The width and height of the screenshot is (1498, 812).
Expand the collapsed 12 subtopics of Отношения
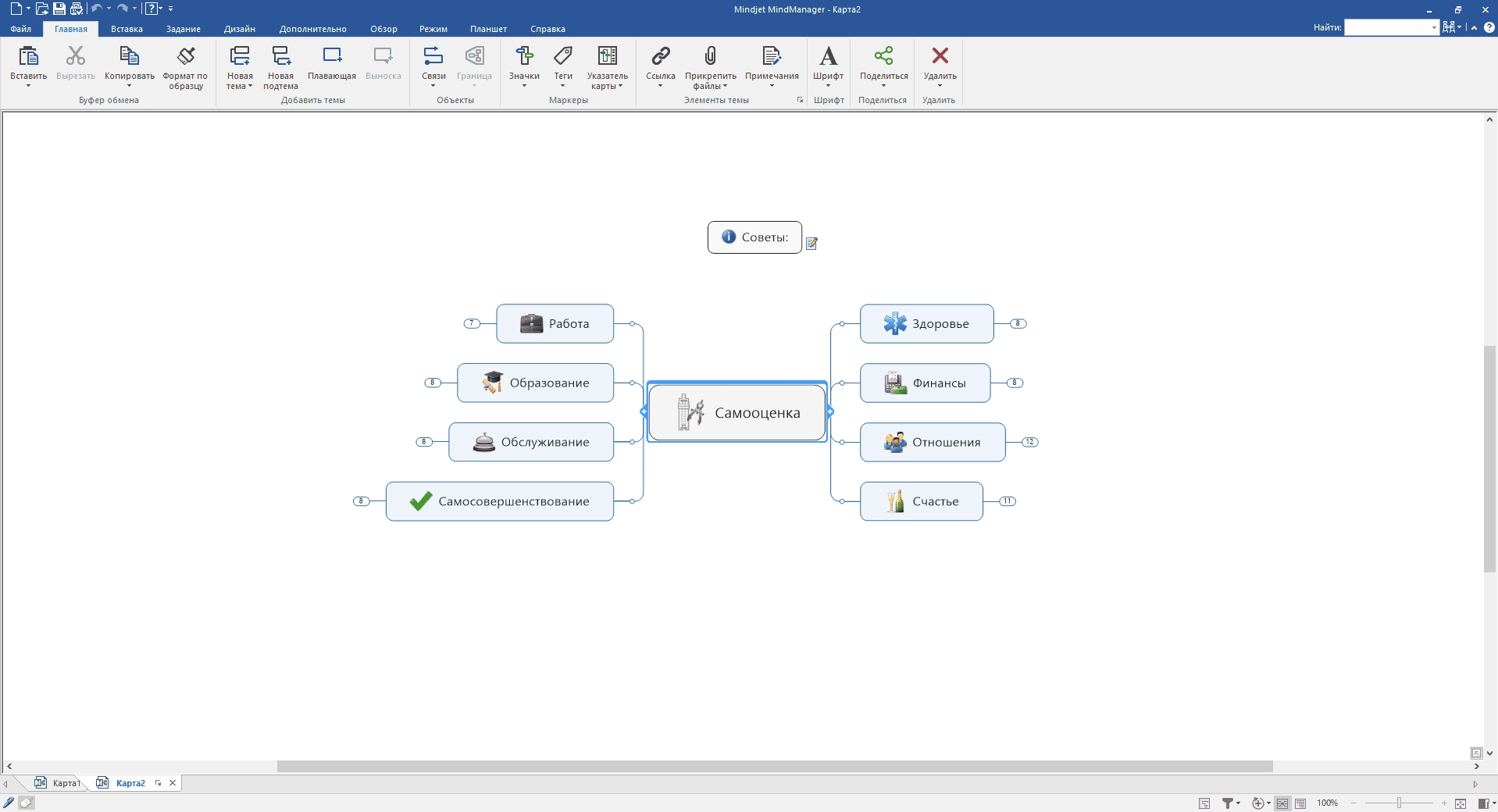(x=1030, y=442)
